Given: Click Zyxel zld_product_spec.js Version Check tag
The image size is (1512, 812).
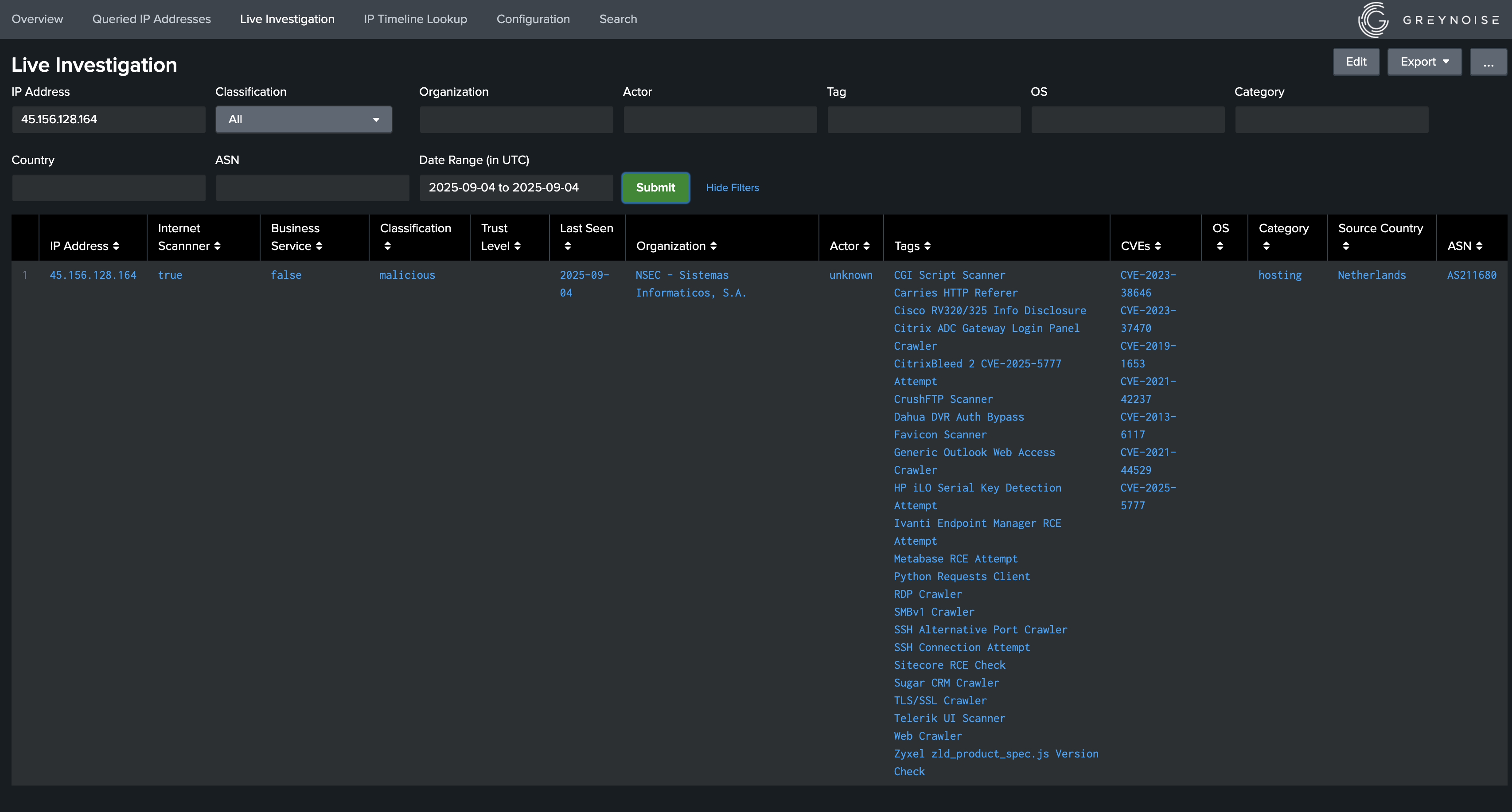Looking at the screenshot, I should click(996, 762).
